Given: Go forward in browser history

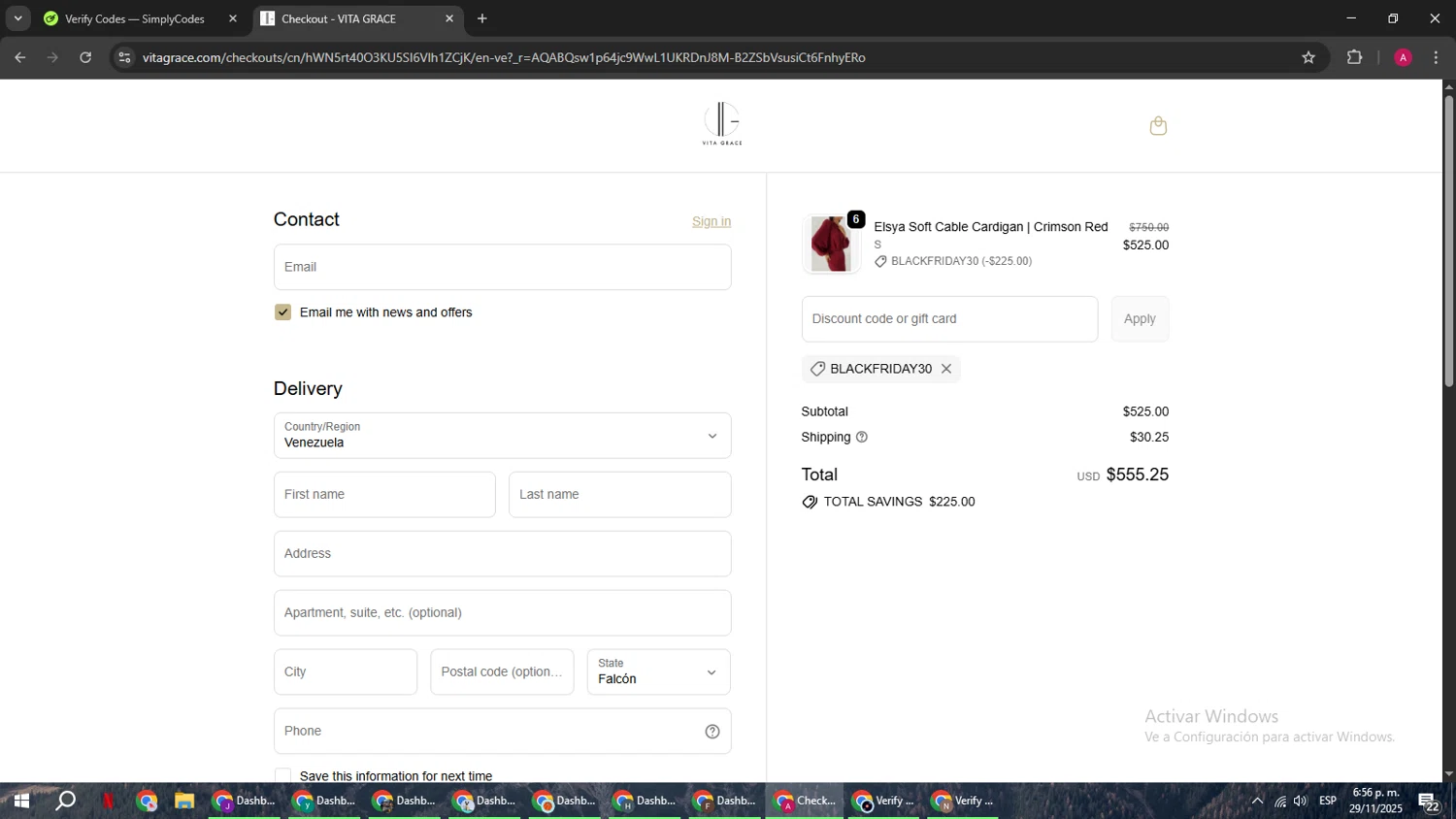Looking at the screenshot, I should 52,57.
